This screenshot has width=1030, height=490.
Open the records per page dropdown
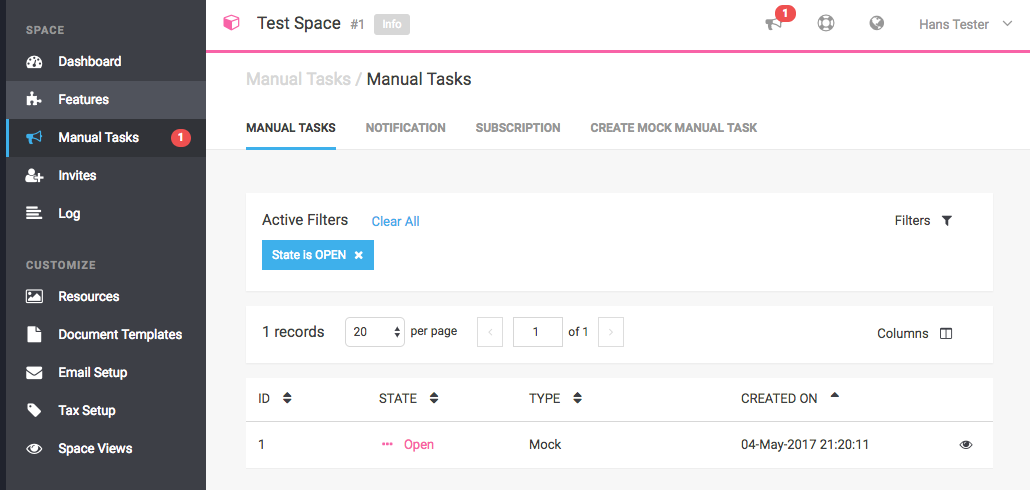click(x=374, y=332)
